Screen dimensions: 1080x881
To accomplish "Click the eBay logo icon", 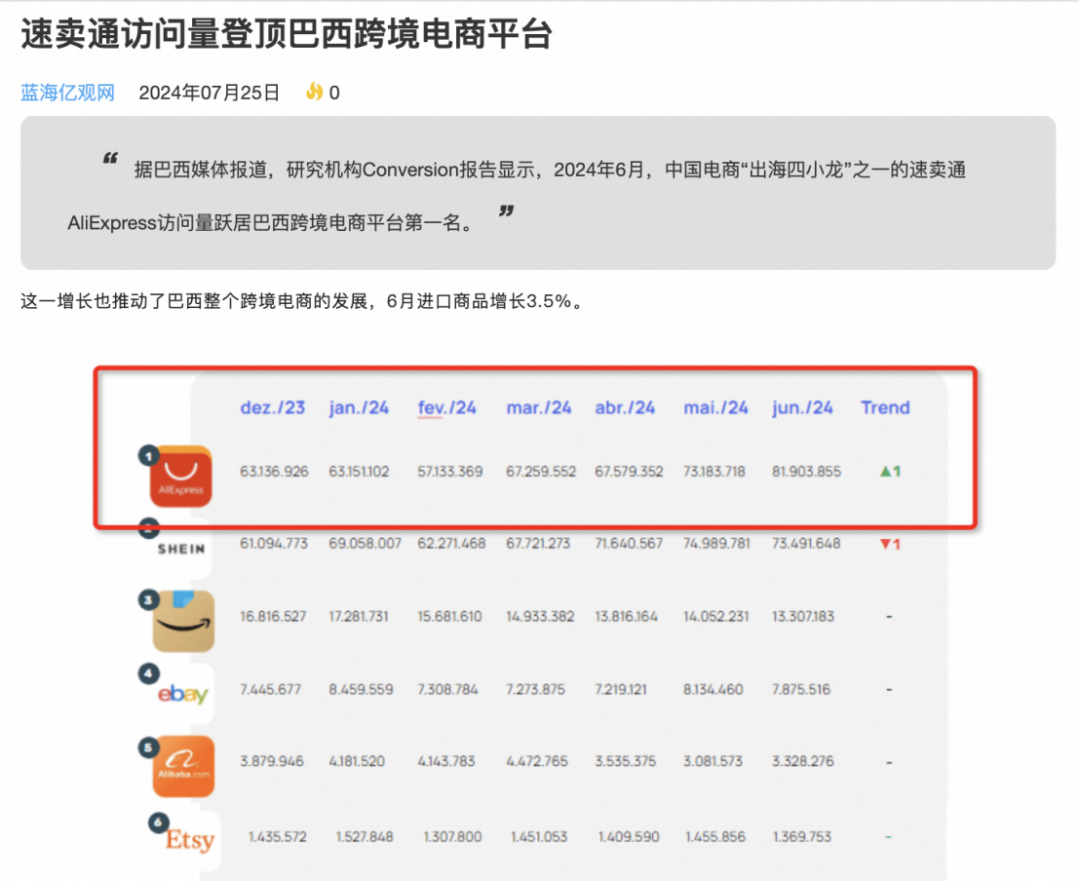I will point(183,694).
